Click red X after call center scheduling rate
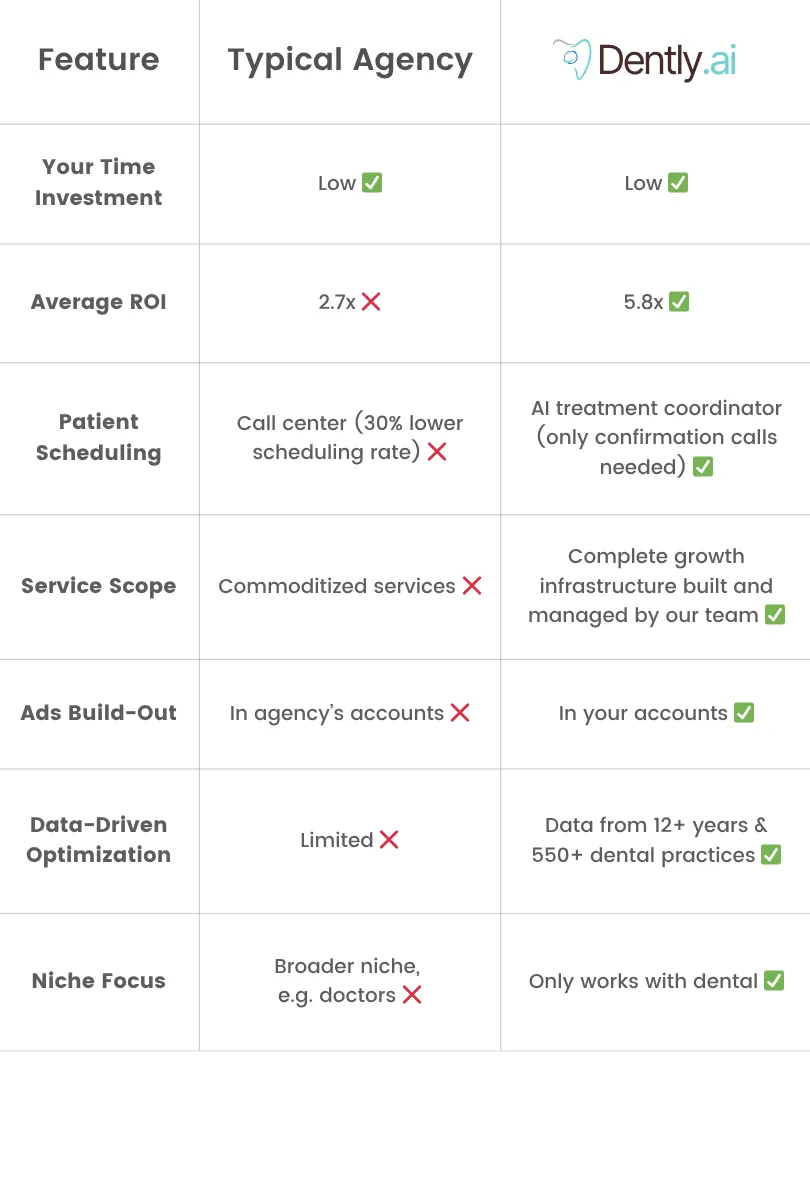The image size is (810, 1200). (437, 452)
